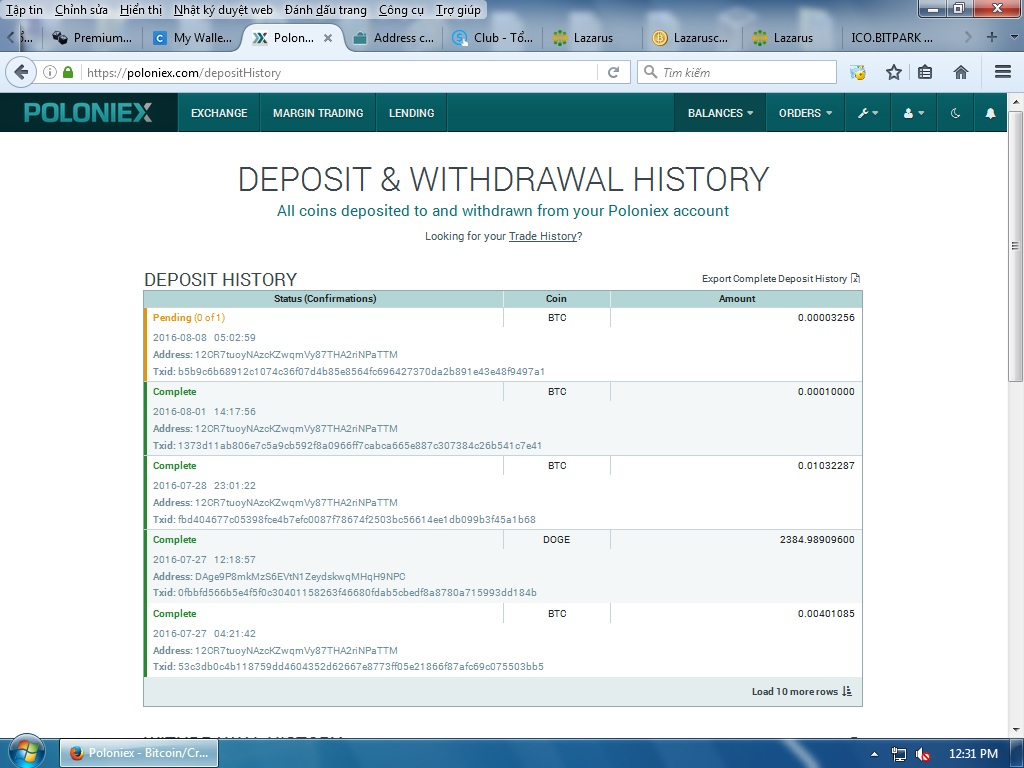Open the Tập tin menu
1024x768 pixels.
[24, 10]
